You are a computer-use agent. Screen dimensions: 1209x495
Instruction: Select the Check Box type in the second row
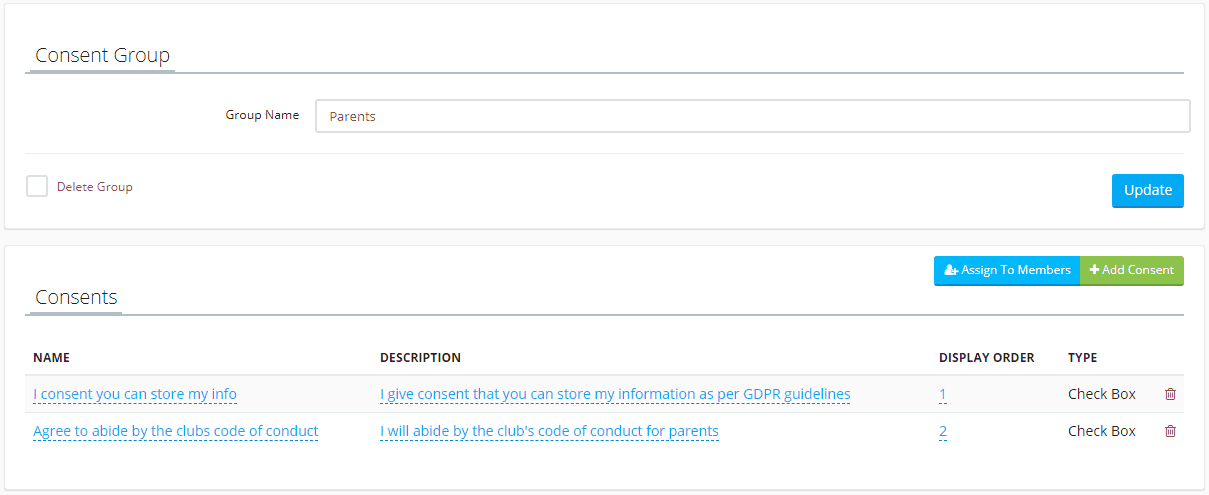coord(1102,431)
